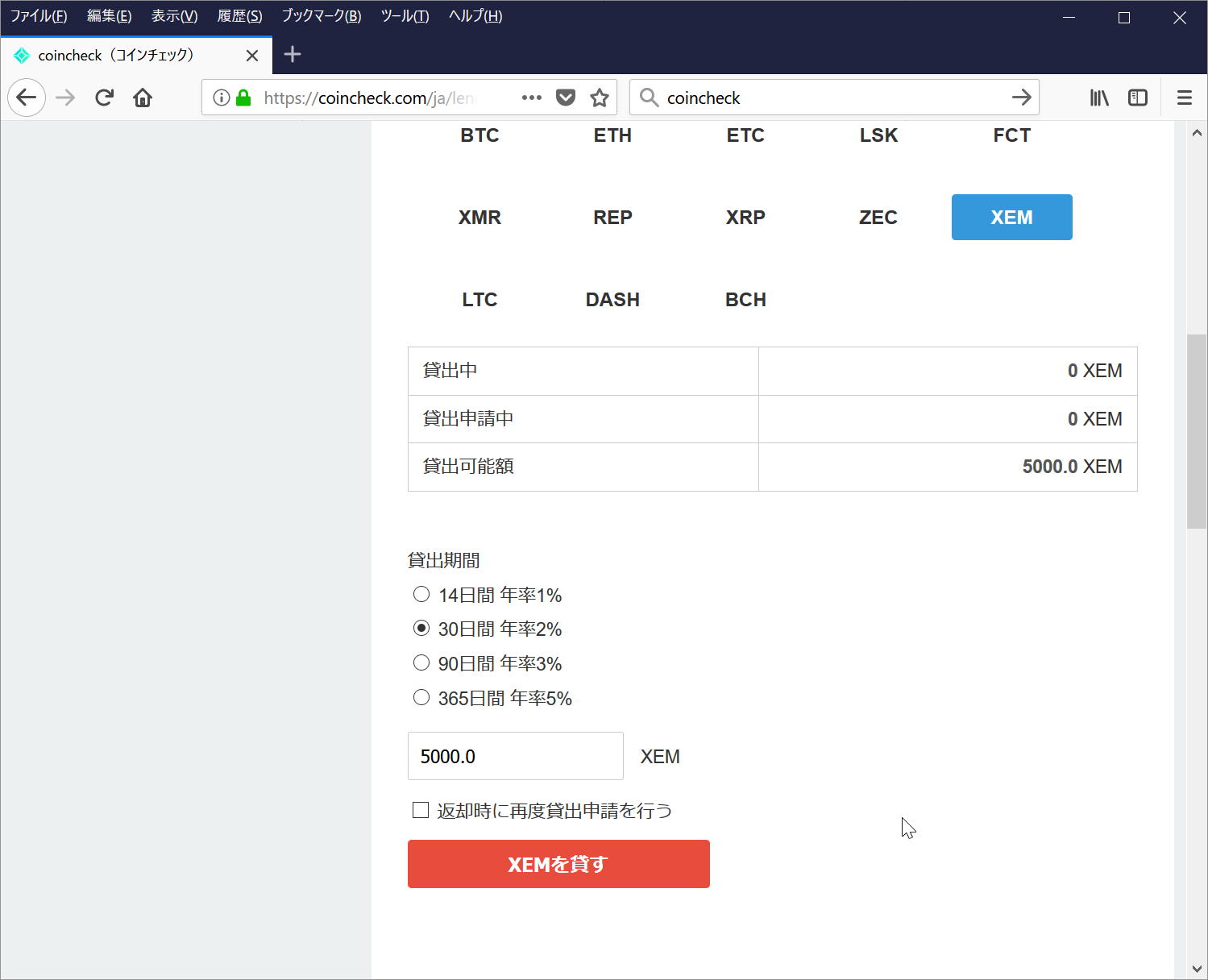Click the vertical scrollbar thumb
This screenshot has width=1208, height=980.
(1197, 431)
